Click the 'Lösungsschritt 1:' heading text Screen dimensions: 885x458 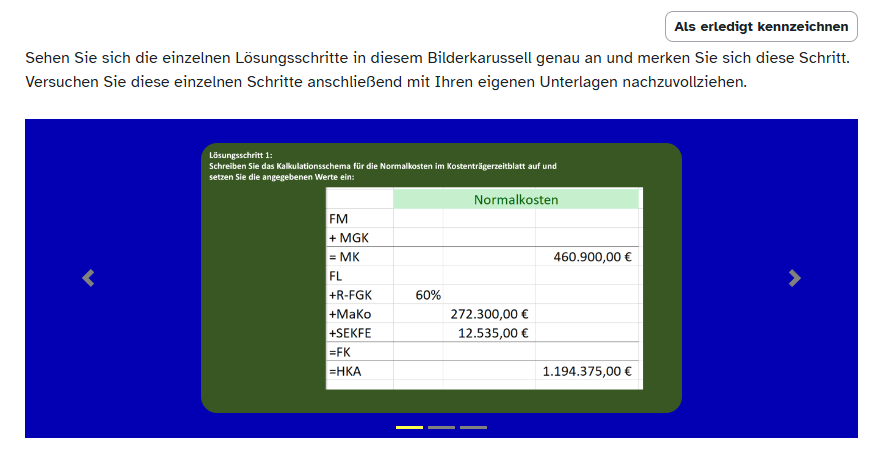pyautogui.click(x=240, y=155)
